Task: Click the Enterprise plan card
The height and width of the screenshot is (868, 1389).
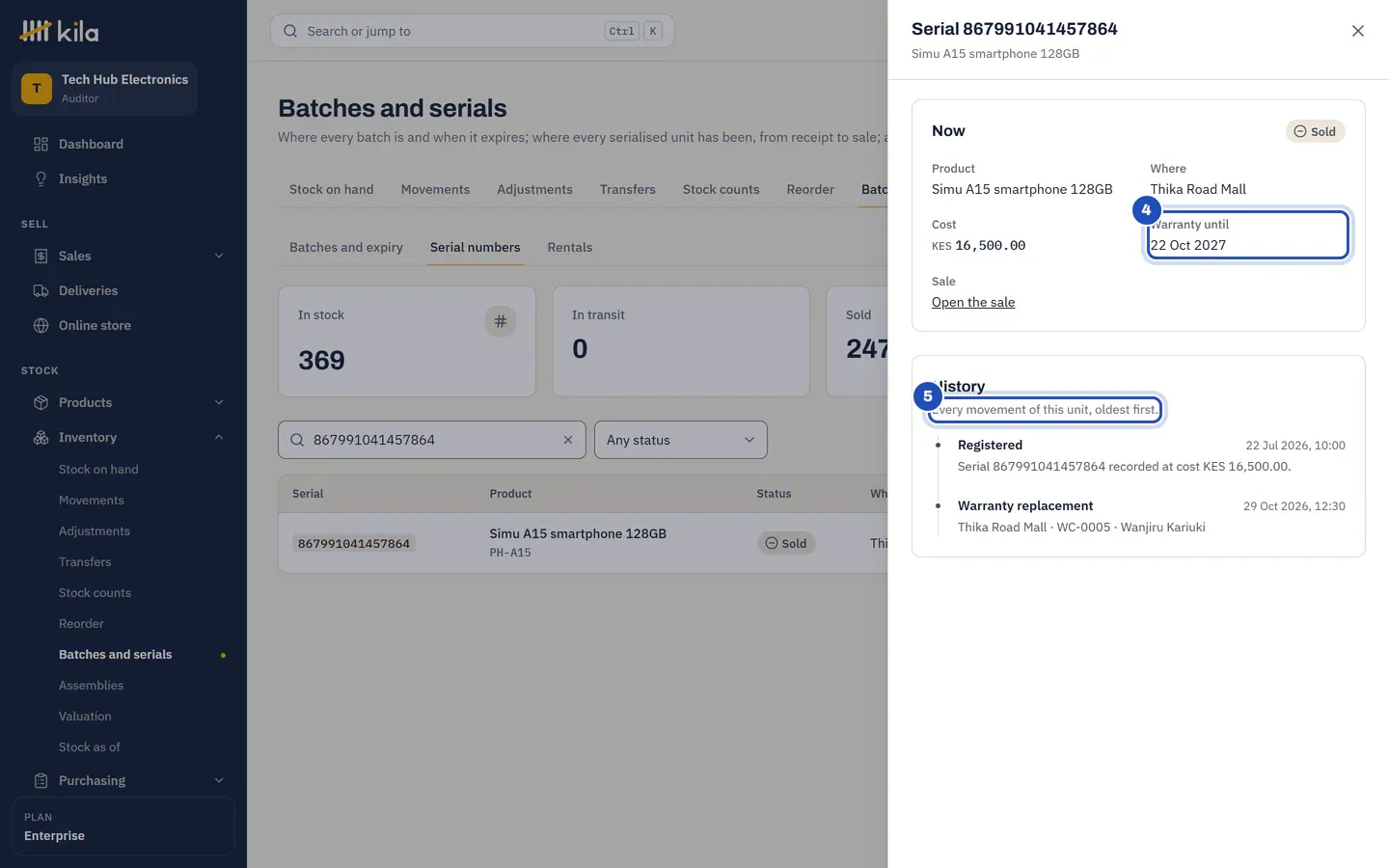Action: point(123,827)
